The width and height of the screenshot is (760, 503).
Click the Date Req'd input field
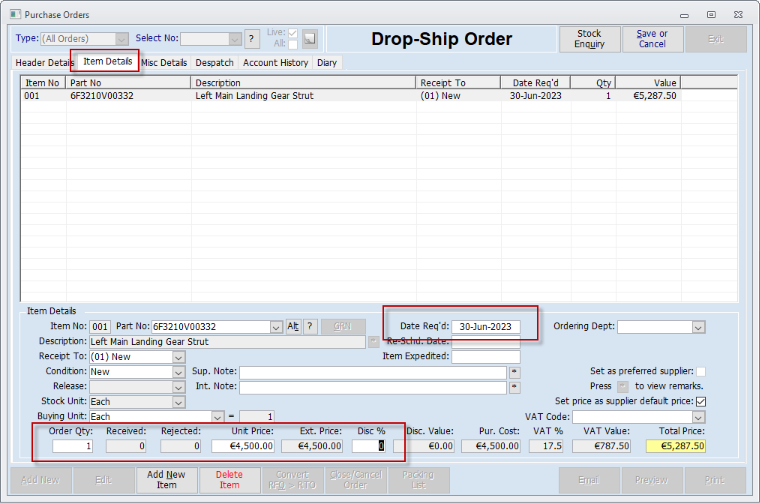[486, 327]
